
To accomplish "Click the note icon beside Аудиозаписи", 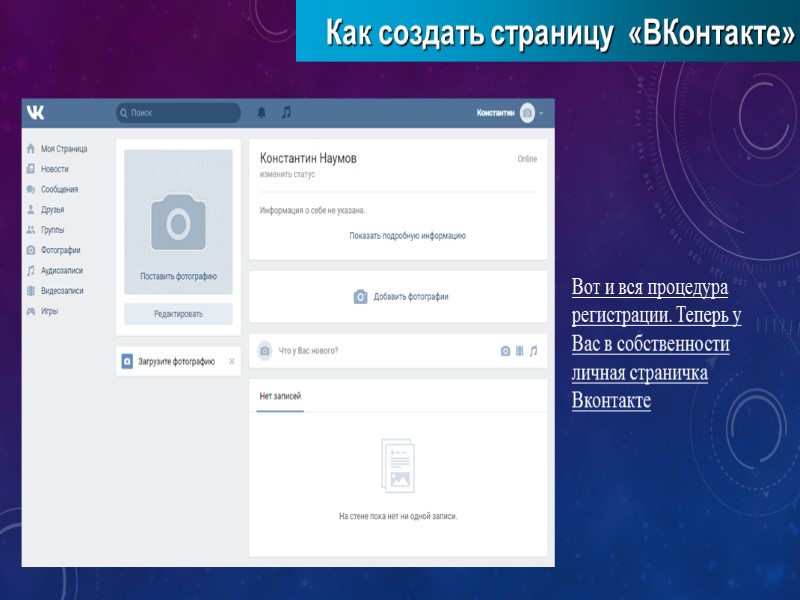I will (31, 270).
